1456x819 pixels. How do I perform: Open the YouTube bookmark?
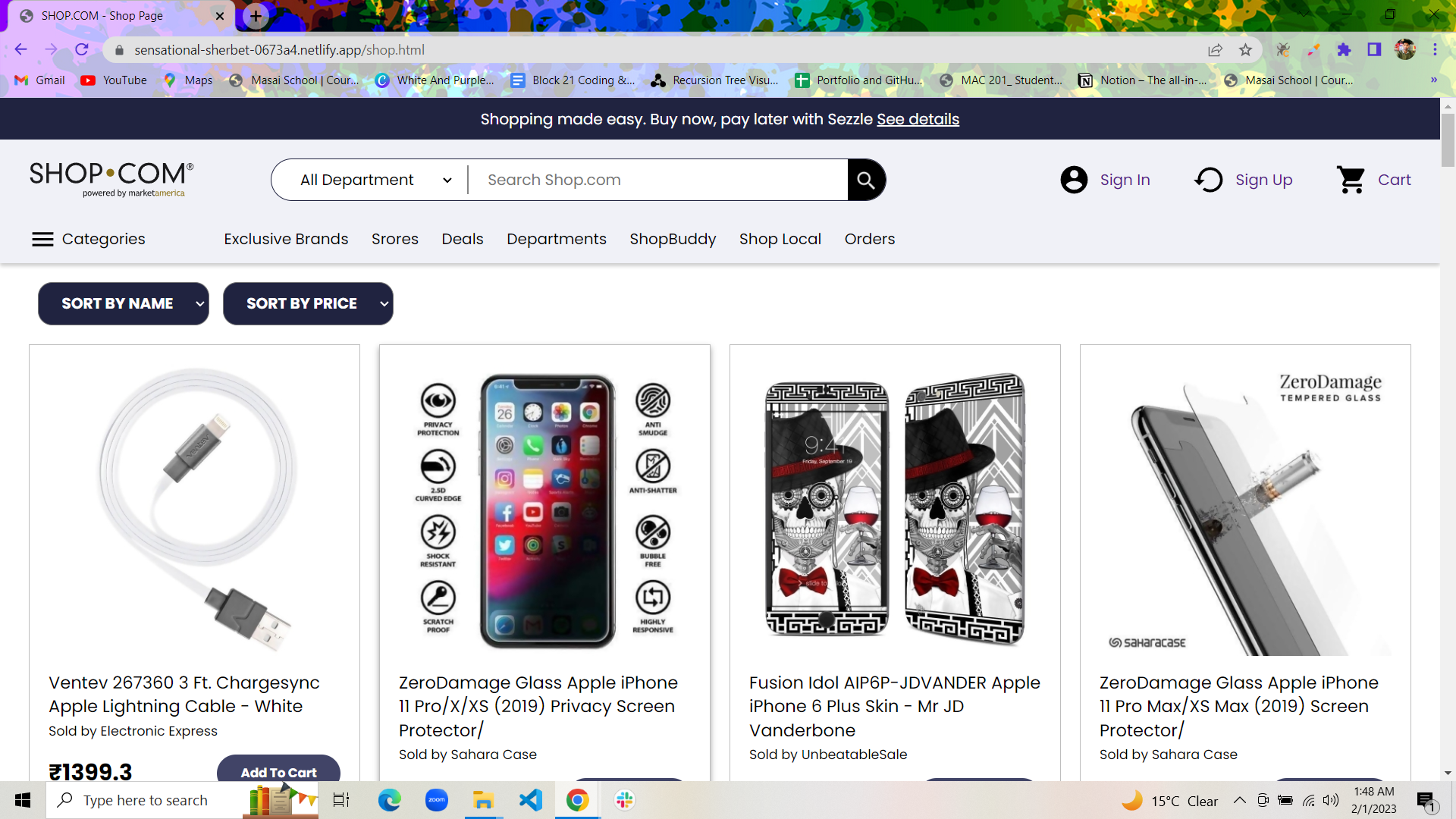coord(115,80)
